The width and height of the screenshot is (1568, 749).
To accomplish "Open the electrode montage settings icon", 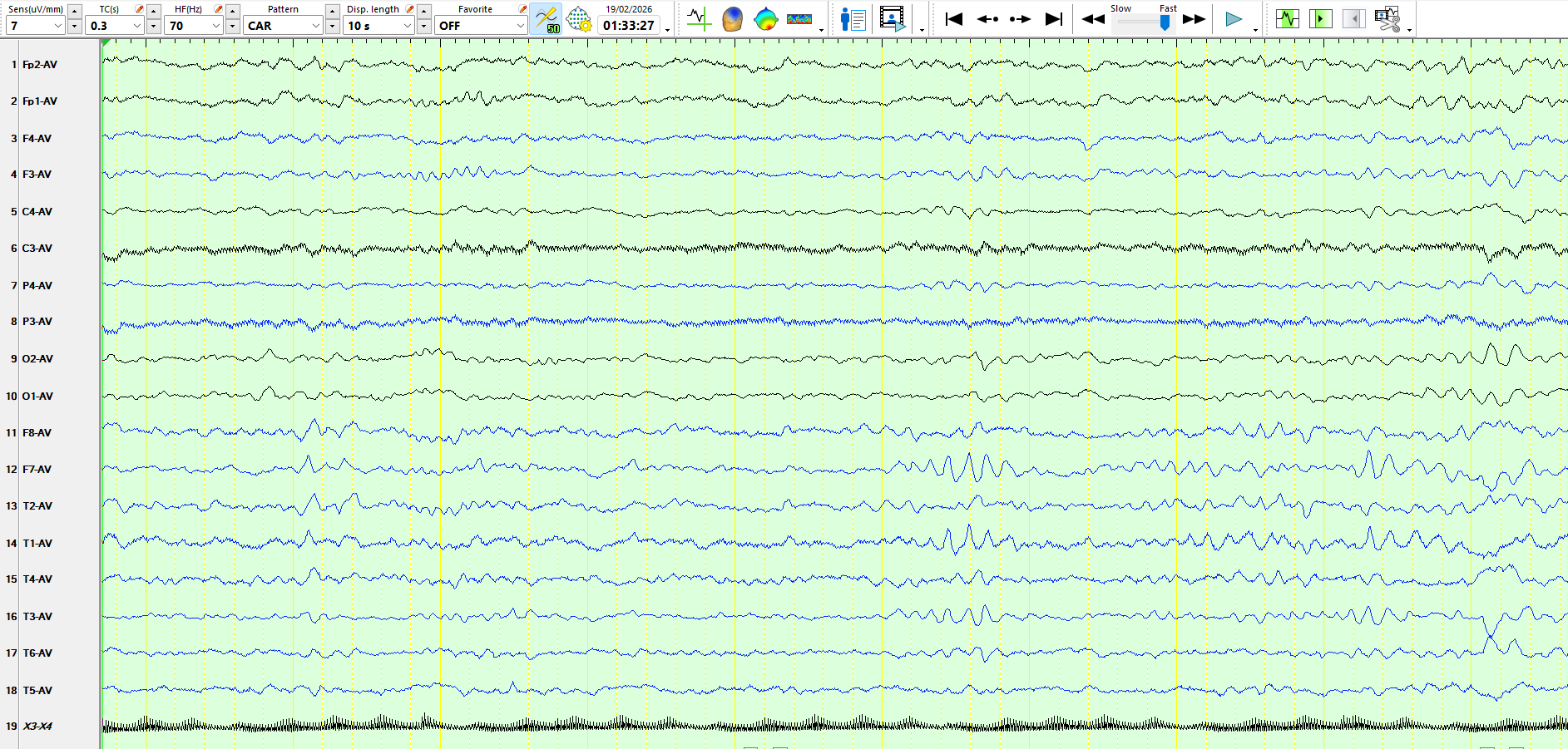I will coord(579,18).
